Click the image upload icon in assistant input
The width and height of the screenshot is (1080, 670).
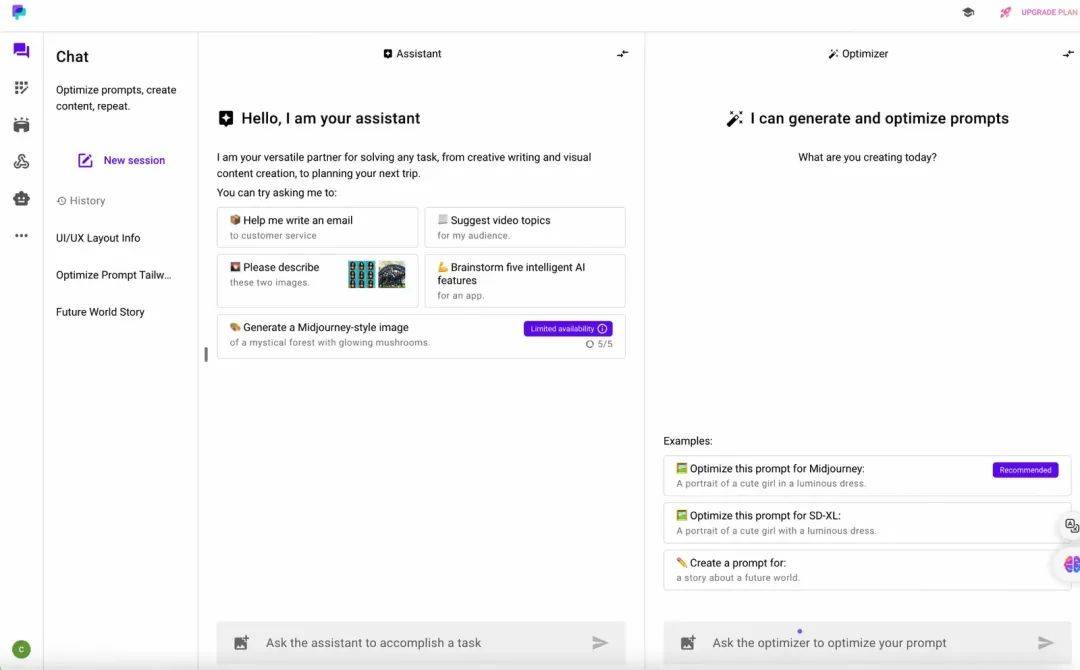pos(241,643)
